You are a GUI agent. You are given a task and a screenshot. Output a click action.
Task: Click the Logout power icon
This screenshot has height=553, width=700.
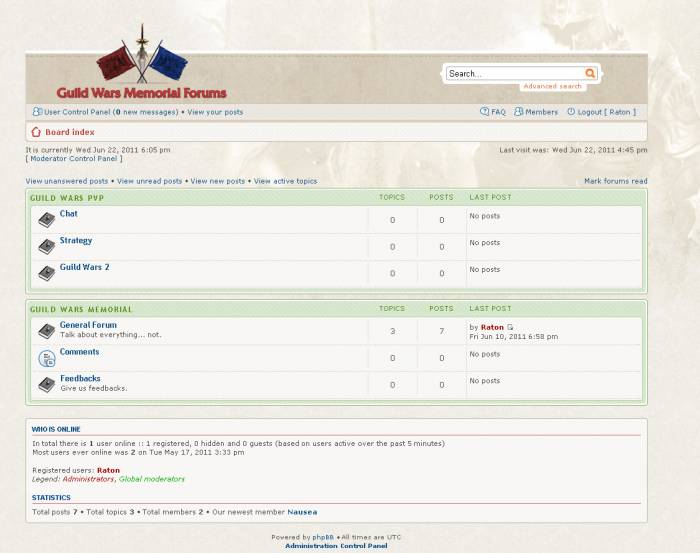pyautogui.click(x=571, y=112)
